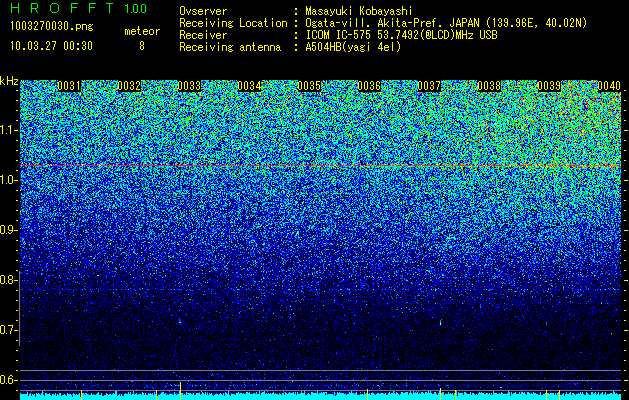The width and height of the screenshot is (629, 400).
Task: Click the 0.6 kHz axis tick label
Action: [9, 380]
